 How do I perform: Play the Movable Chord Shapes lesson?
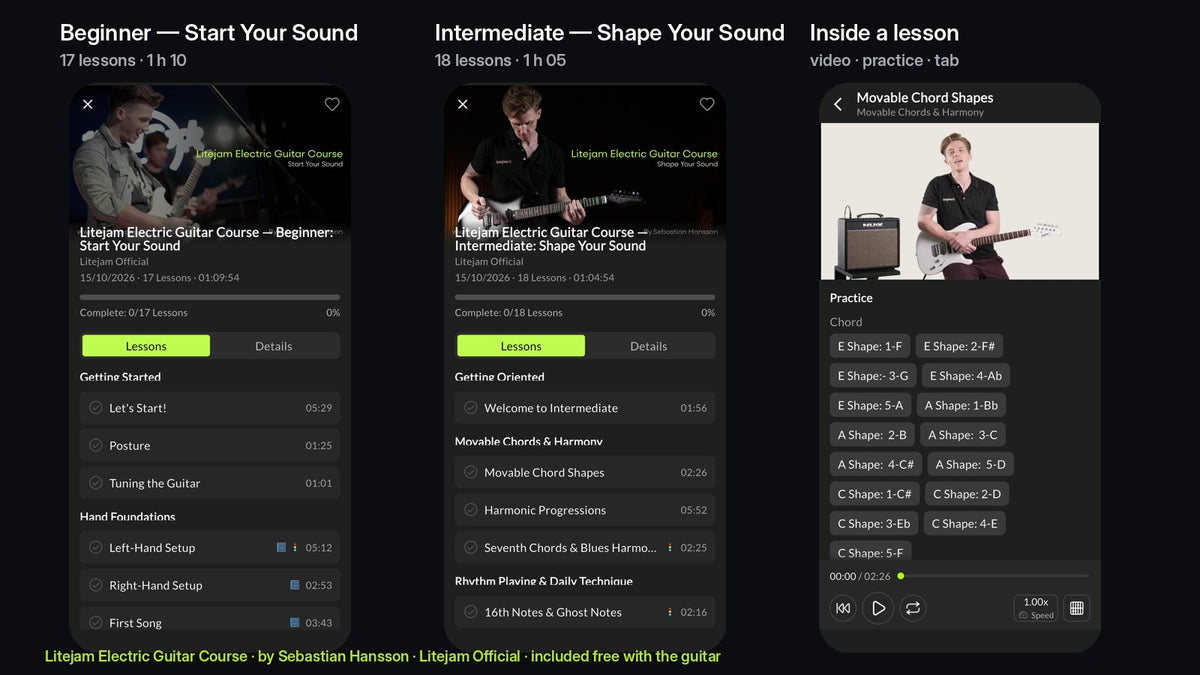878,608
